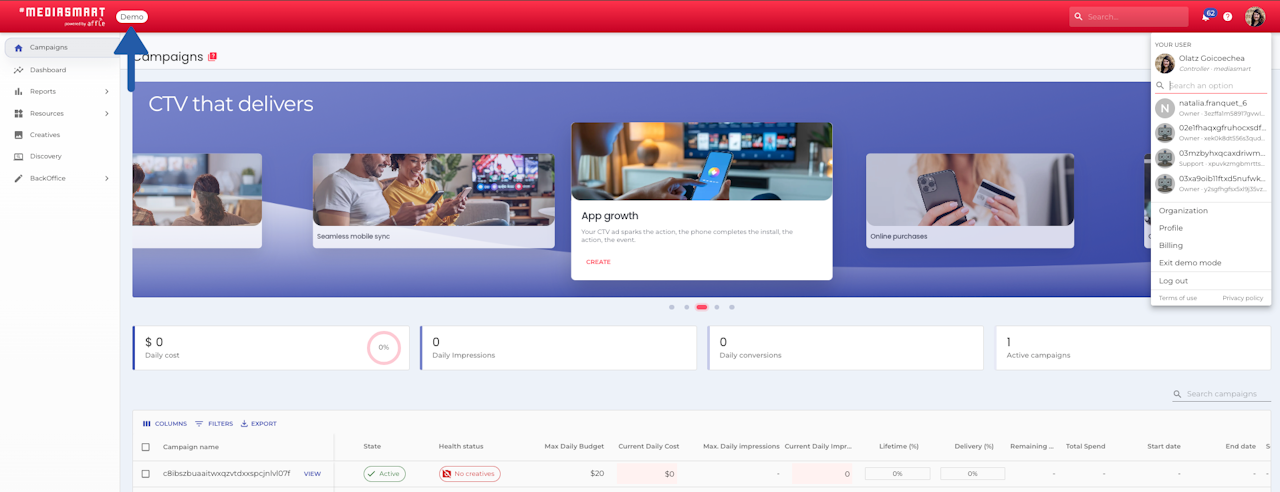Tick the select-all checkbox in table header
Viewport: 1280px width, 492px height.
click(146, 447)
